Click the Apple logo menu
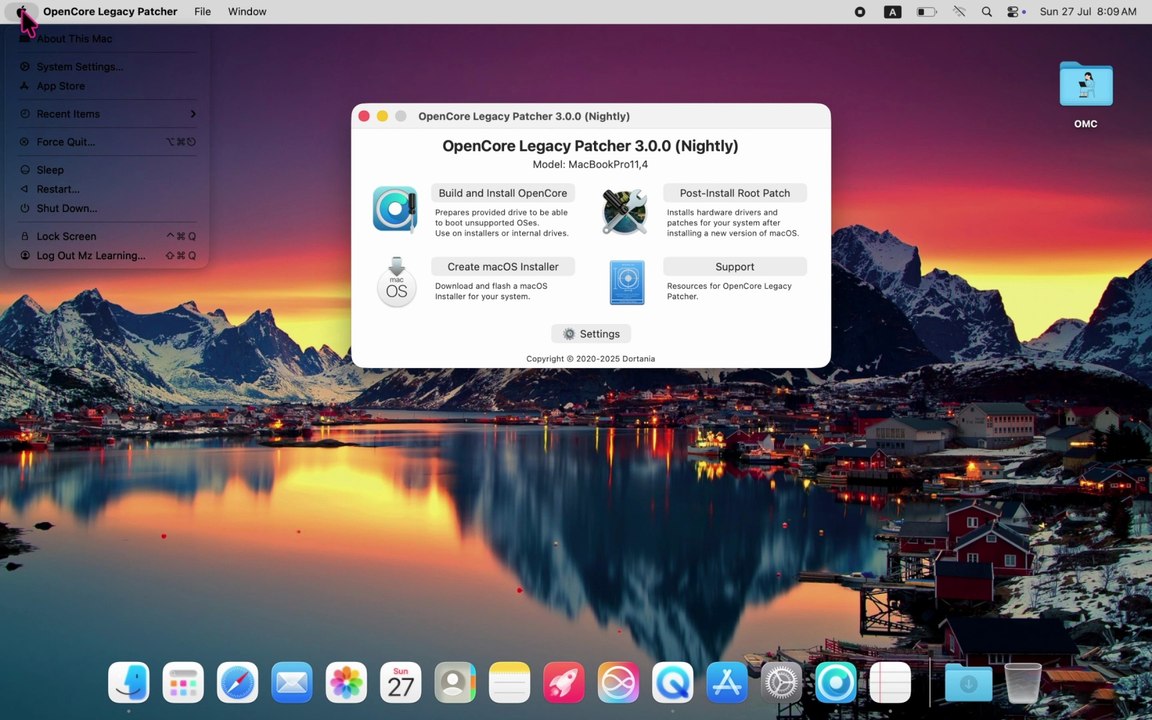The height and width of the screenshot is (720, 1152). pyautogui.click(x=21, y=12)
